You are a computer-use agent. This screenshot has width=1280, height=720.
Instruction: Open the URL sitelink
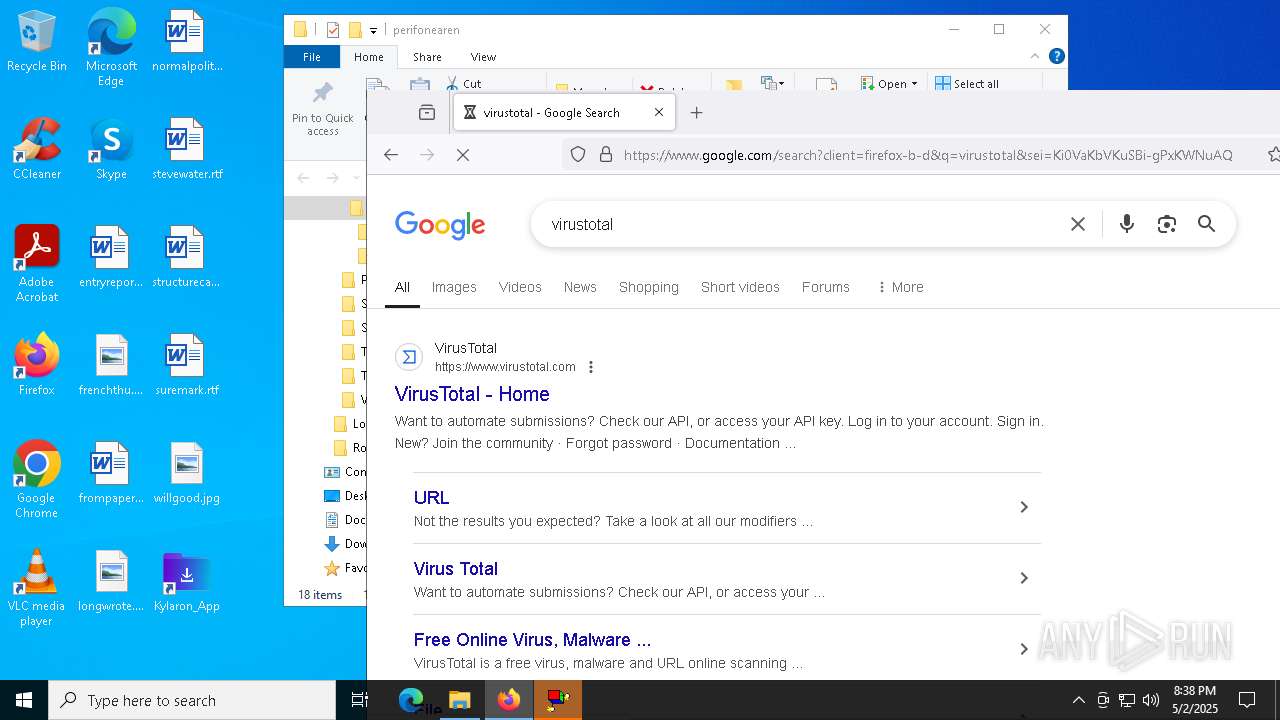[431, 497]
